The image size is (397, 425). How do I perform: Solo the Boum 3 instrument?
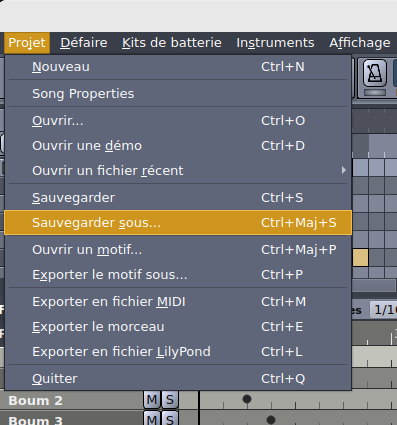(x=170, y=419)
